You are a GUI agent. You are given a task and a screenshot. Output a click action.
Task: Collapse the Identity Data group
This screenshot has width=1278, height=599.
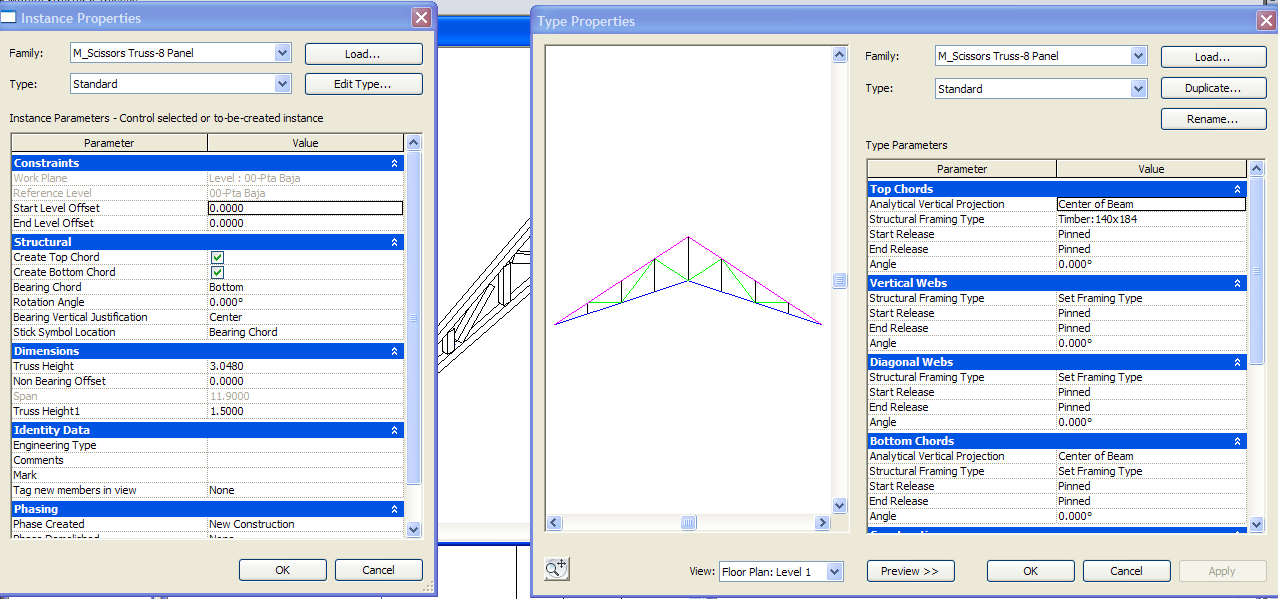tap(394, 430)
